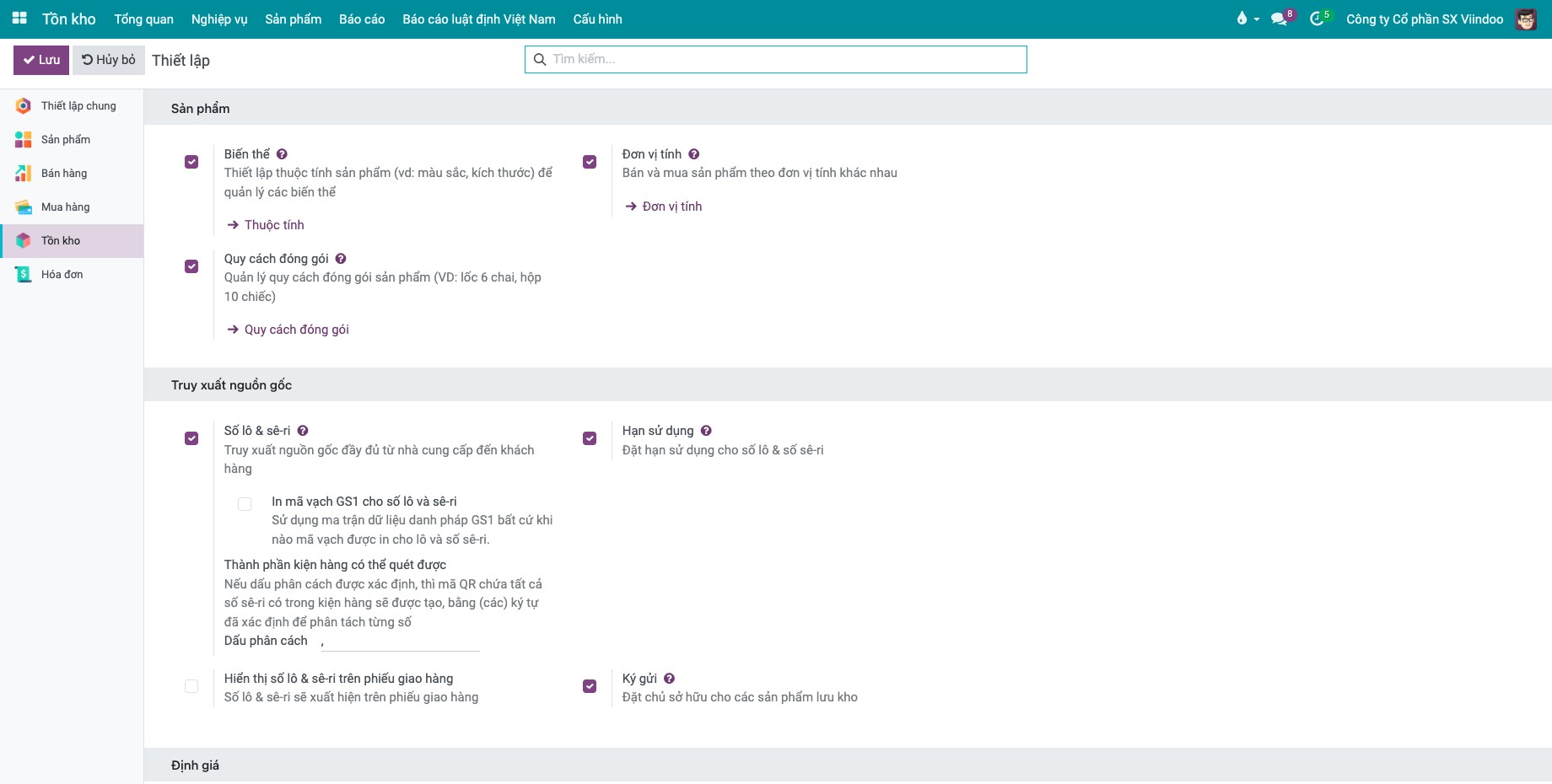The width and height of the screenshot is (1552, 784).
Task: Click company name Công ty Cổ phần SX Viindoo
Action: [x=1425, y=19]
